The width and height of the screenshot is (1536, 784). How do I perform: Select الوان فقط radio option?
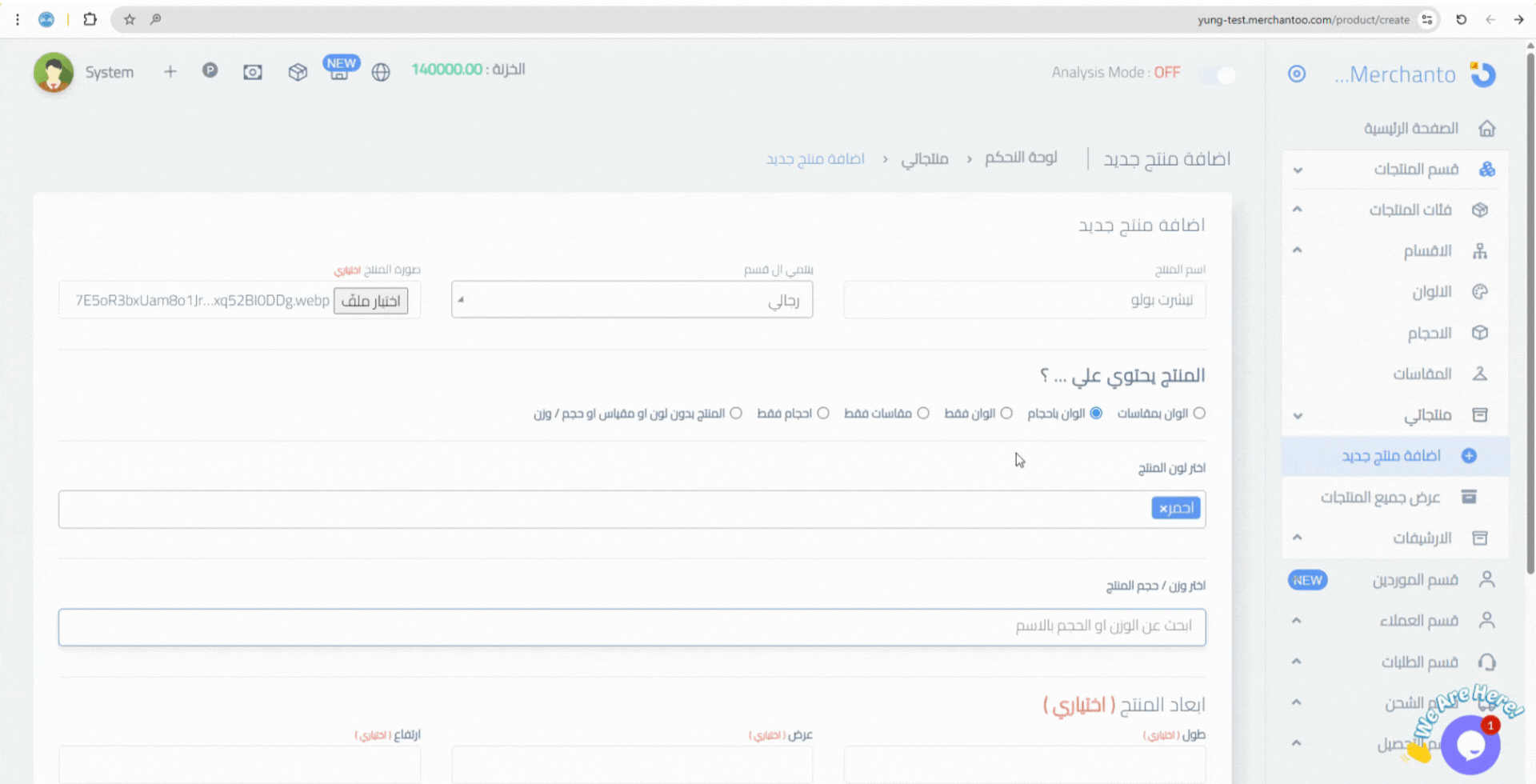pyautogui.click(x=1006, y=414)
